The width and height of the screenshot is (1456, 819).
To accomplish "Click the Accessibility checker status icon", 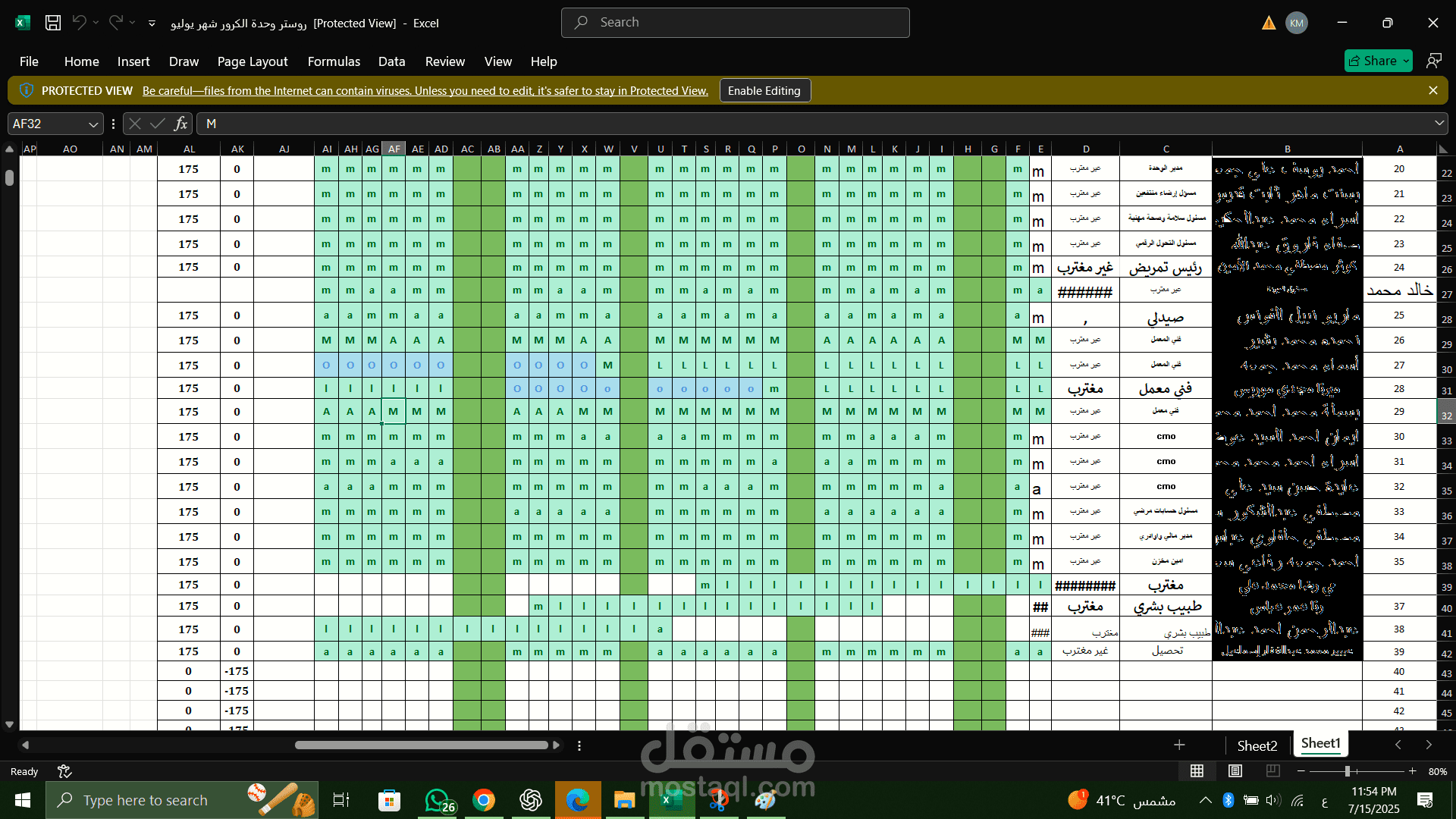I will pyautogui.click(x=64, y=771).
